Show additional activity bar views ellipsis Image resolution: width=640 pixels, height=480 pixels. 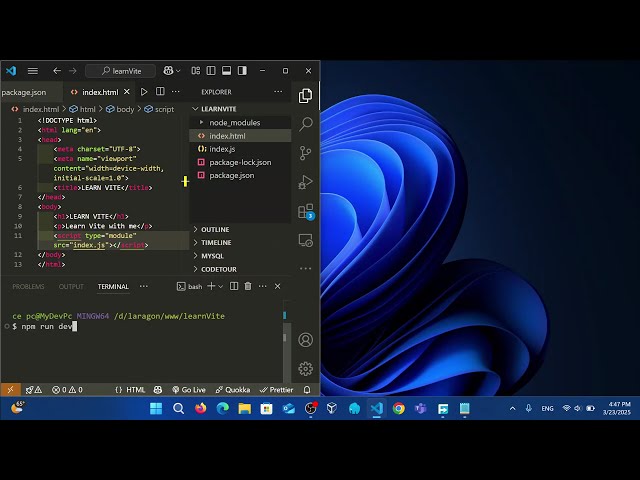[306, 269]
